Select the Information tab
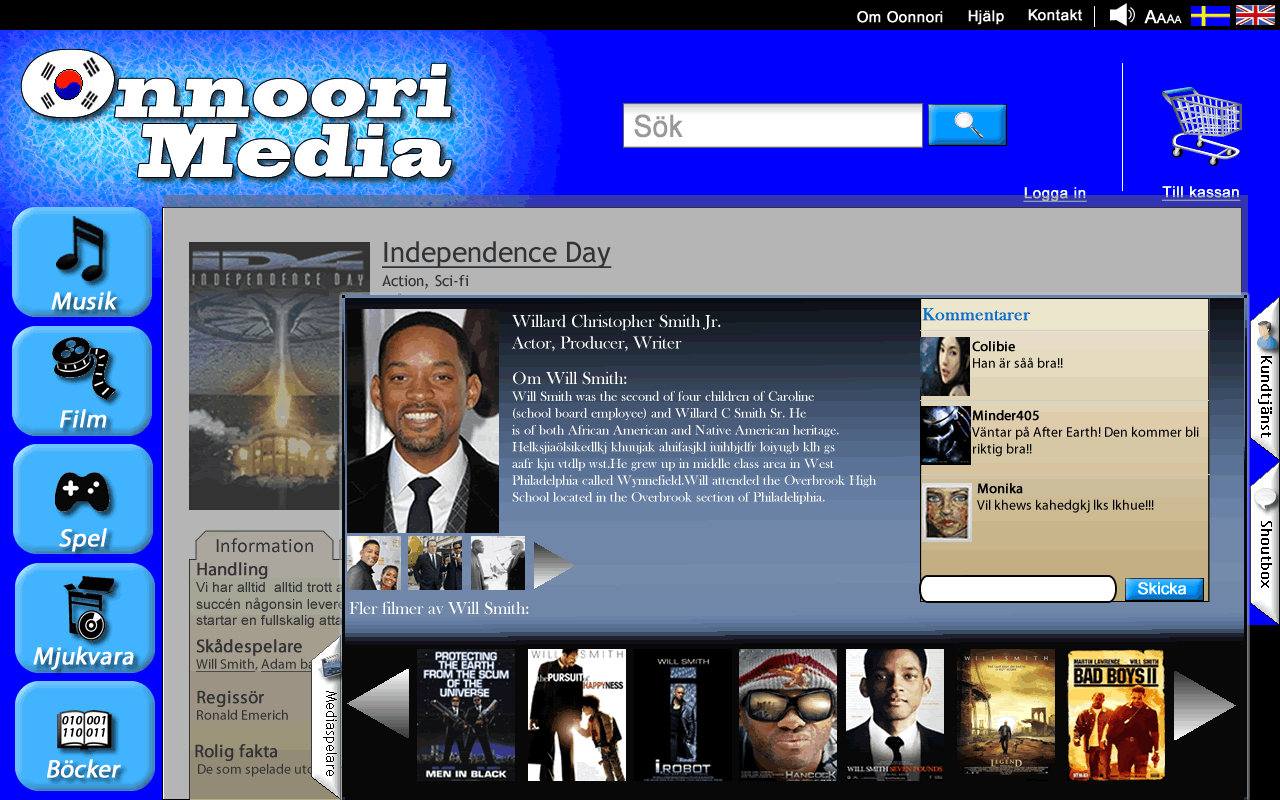1280x800 pixels. (264, 545)
